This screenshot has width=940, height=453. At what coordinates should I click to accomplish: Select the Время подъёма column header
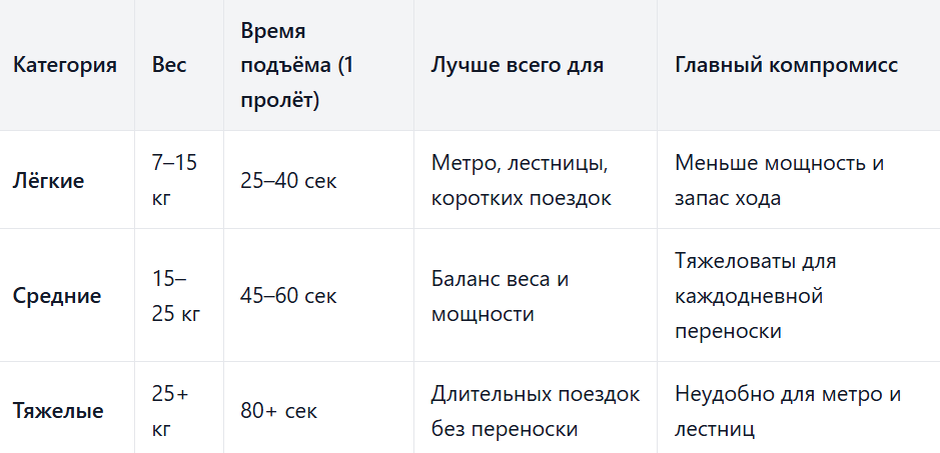point(297,65)
